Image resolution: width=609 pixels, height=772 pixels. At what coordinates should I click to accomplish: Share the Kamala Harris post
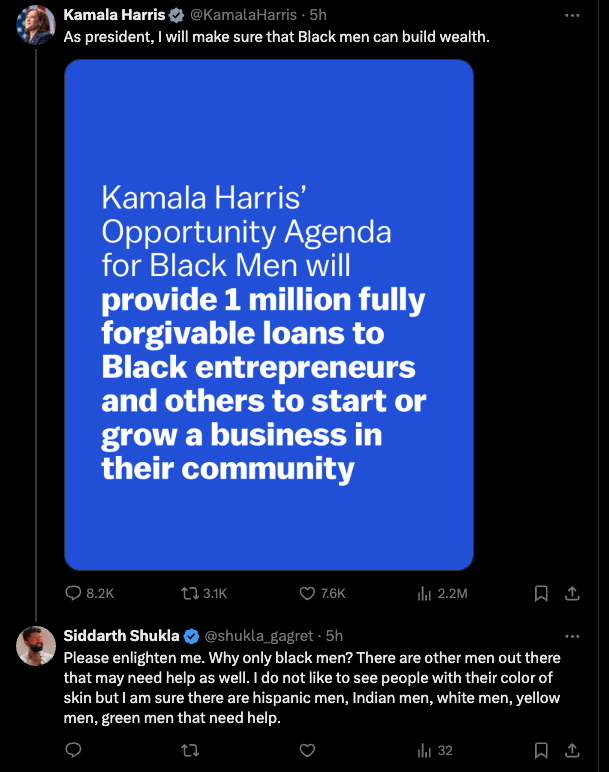pos(573,593)
